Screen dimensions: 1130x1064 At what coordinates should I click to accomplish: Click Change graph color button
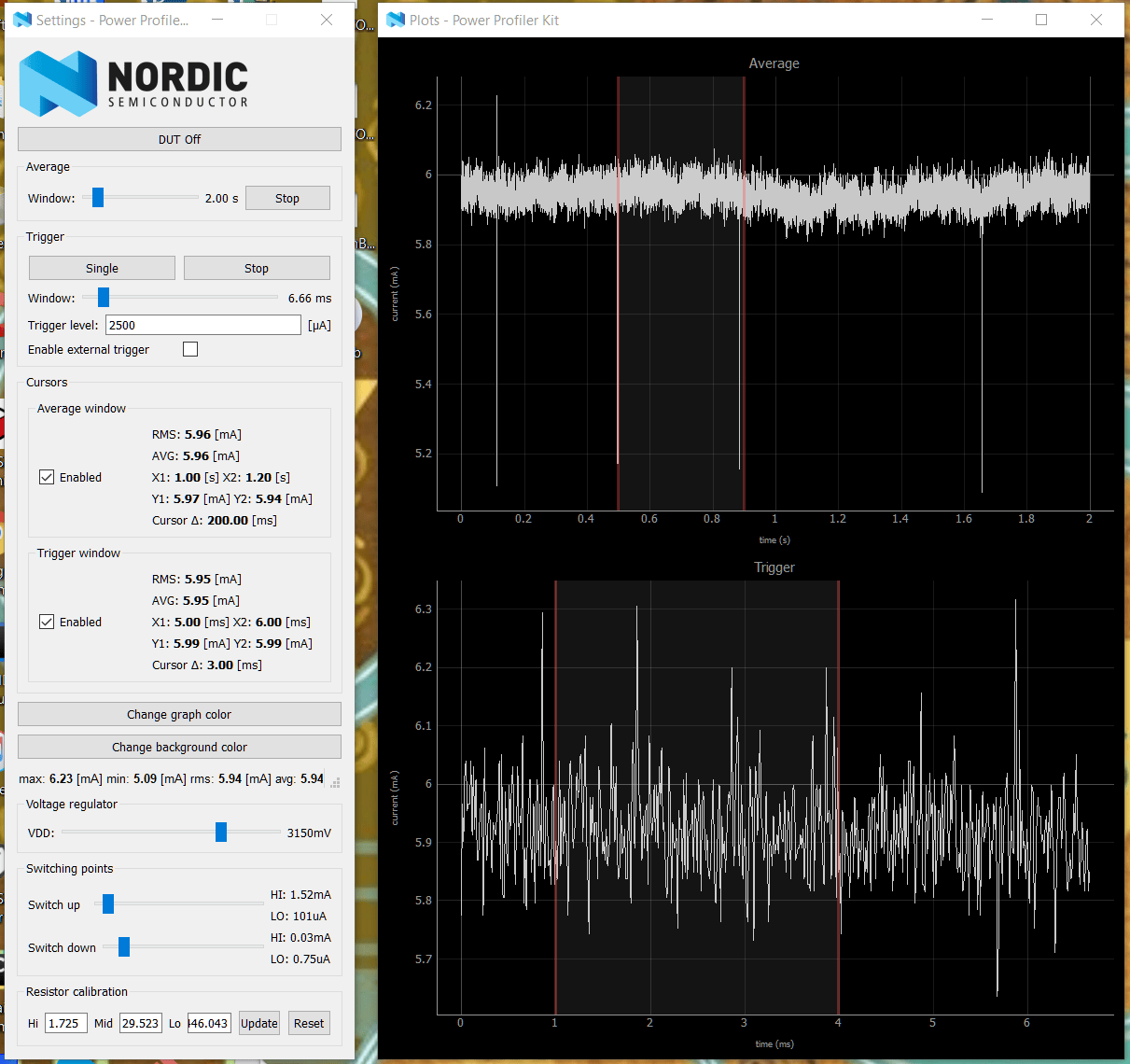[179, 714]
